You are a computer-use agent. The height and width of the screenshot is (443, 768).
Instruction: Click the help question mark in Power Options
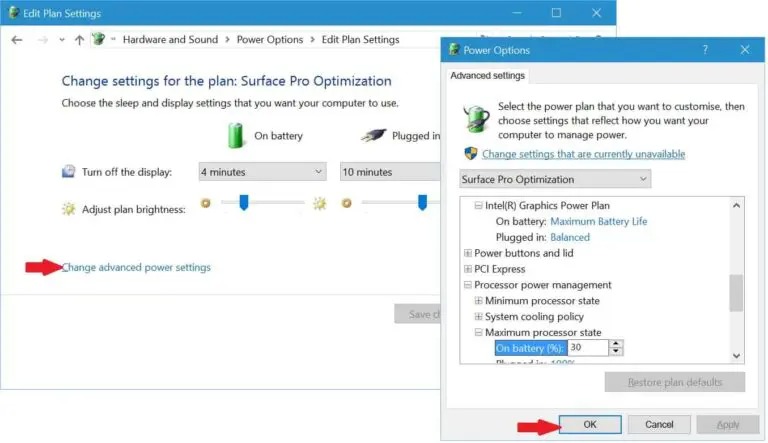705,49
